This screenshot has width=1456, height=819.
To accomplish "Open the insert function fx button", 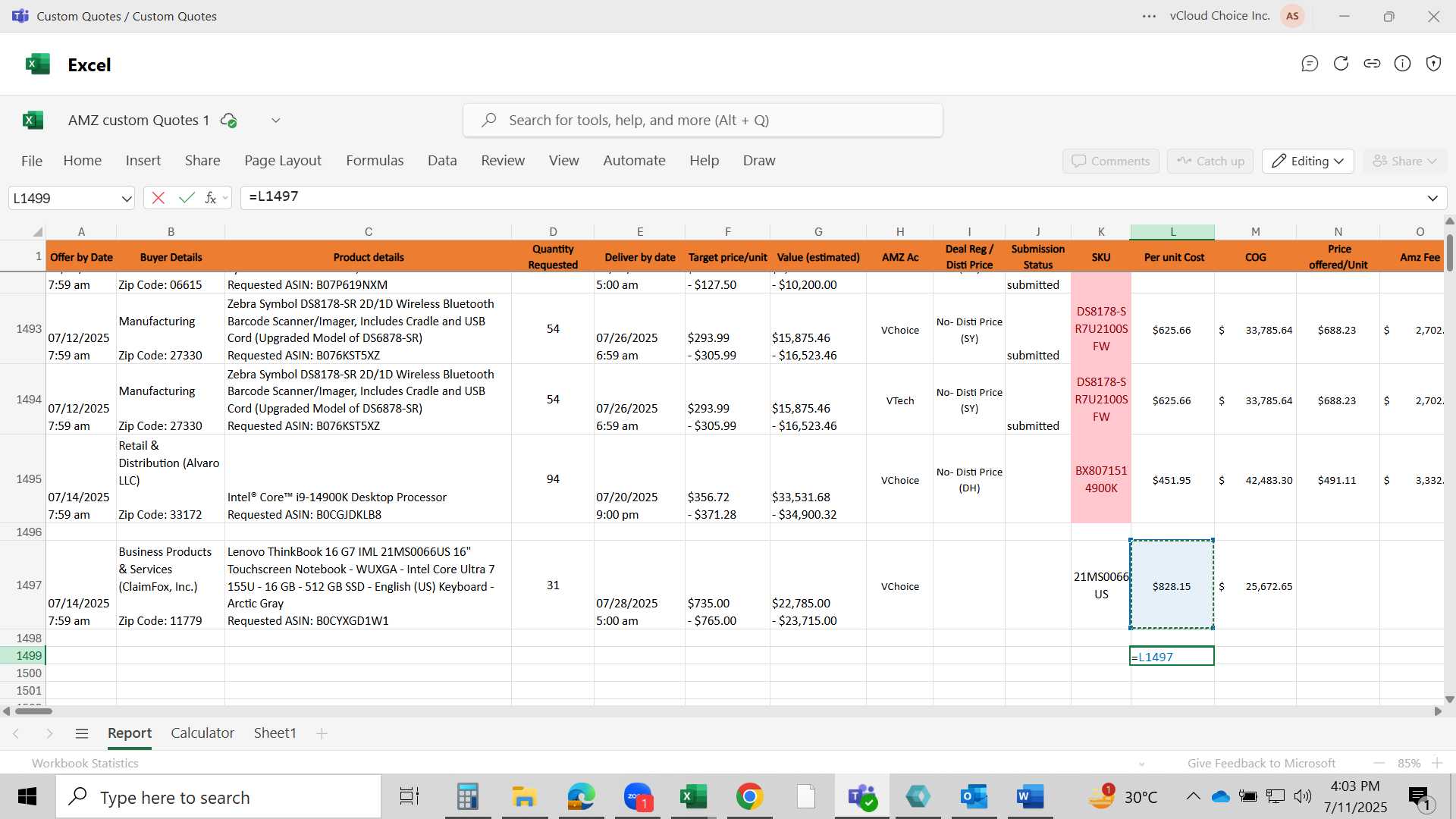I will [211, 198].
